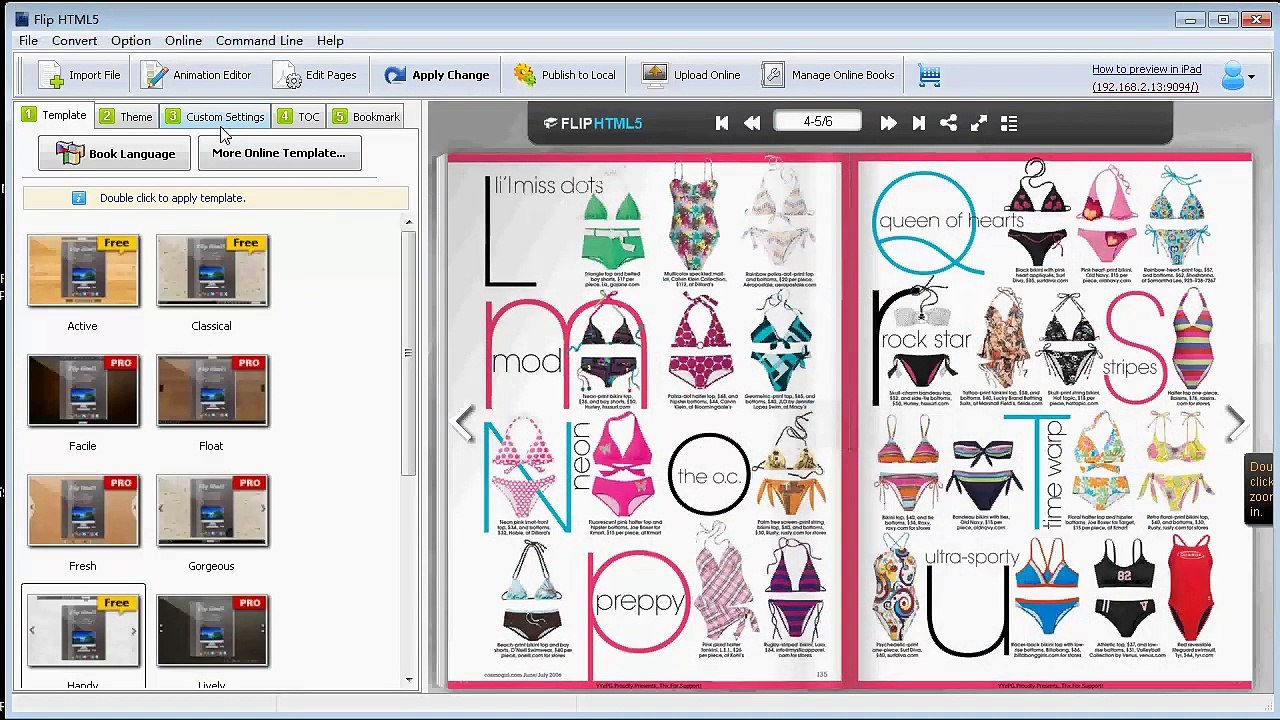Open the account dropdown arrow

pos(1251,77)
